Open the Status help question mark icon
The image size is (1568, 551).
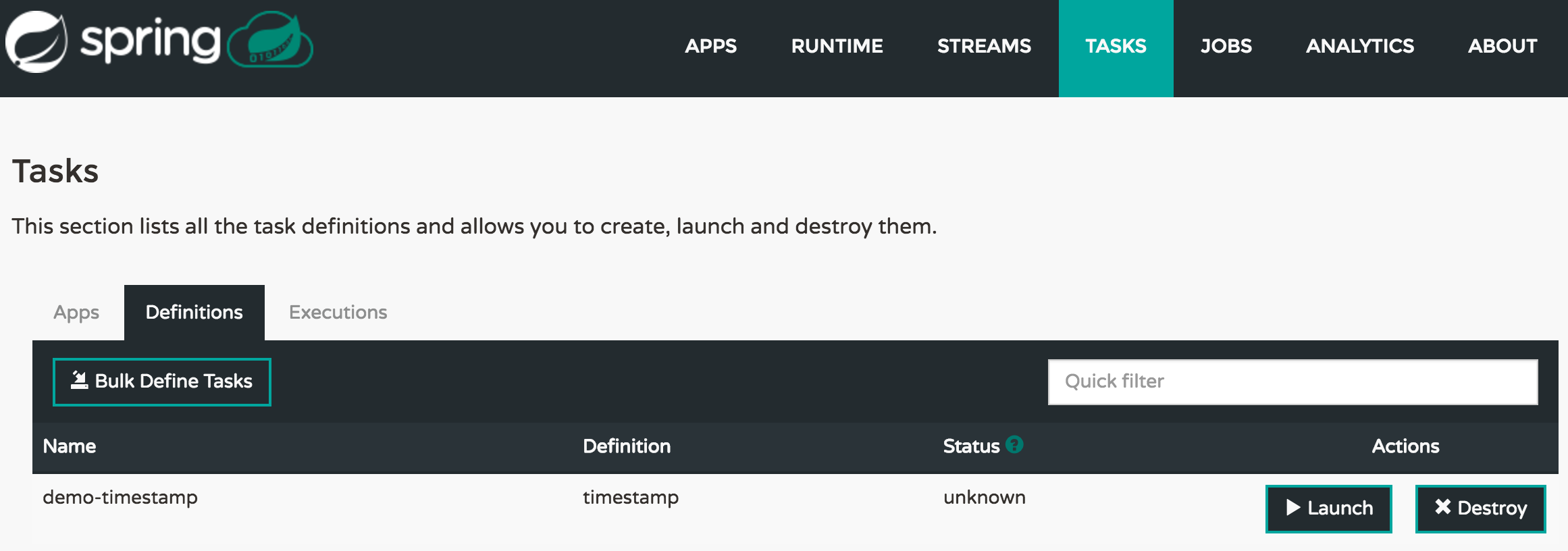(1014, 444)
